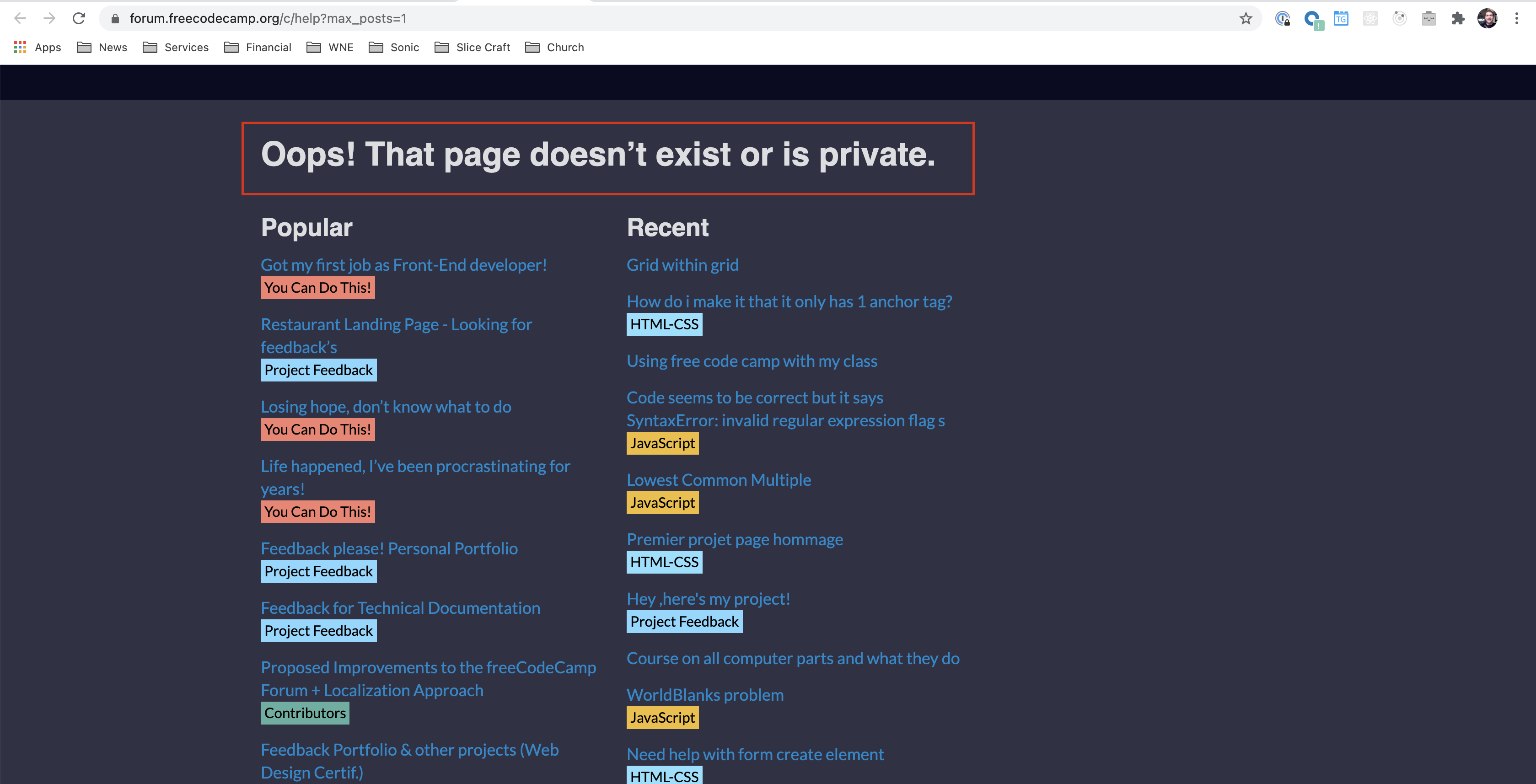Expand the Financial bookmarks folder
1536x784 pixels.
point(258,47)
